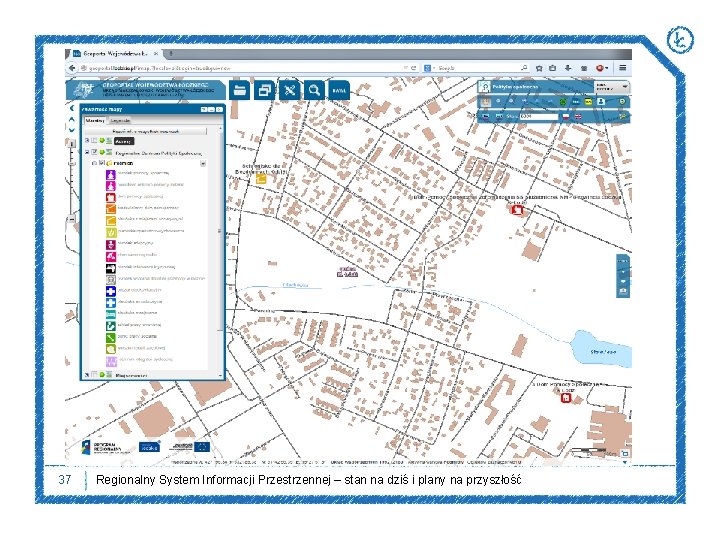Toggle the Regionalne Centrum Polityki Społecznej checkbox

click(94, 152)
